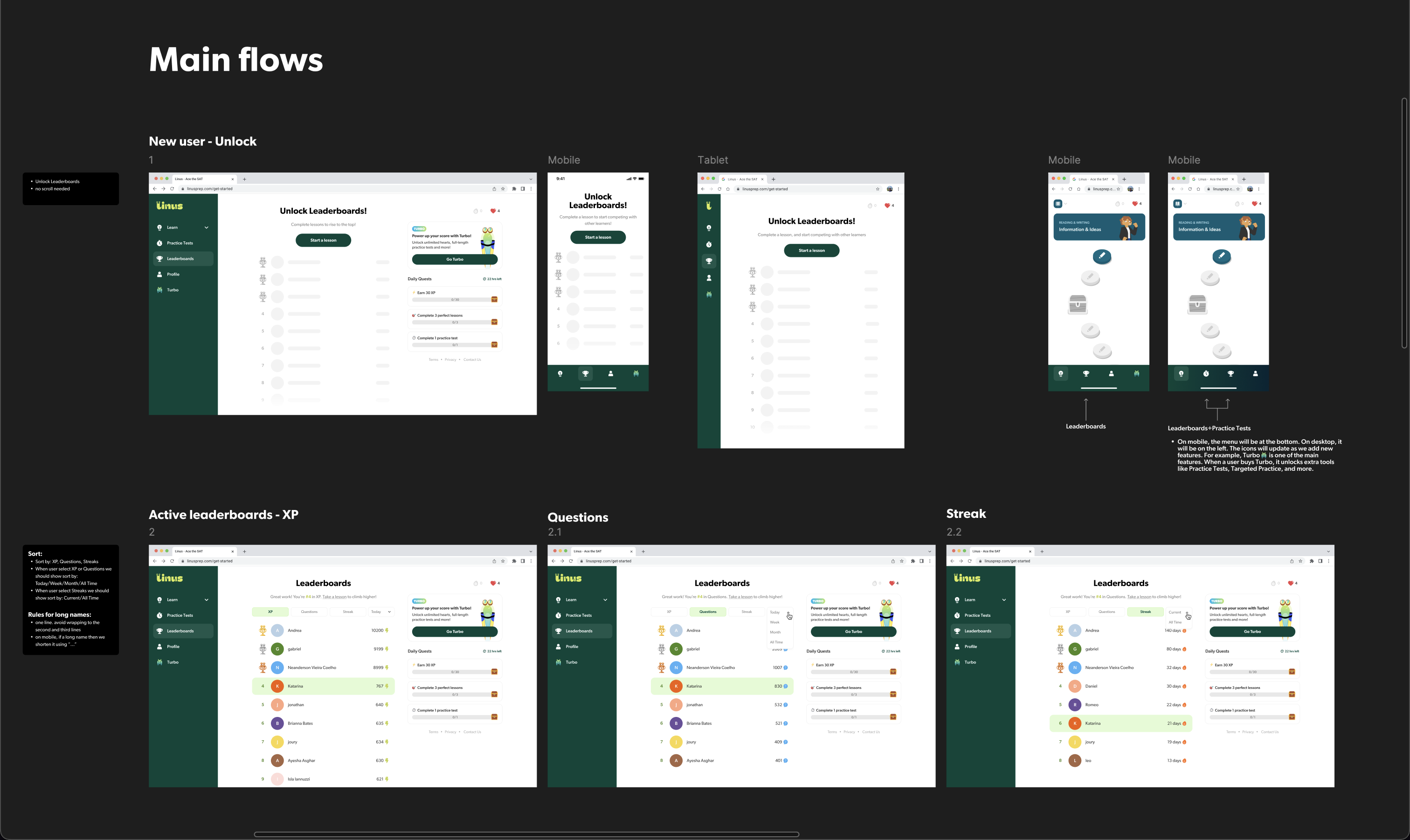1410x840 pixels.
Task: Select the Questions tab in the Active leaderboards XP frame
Action: click(x=309, y=612)
